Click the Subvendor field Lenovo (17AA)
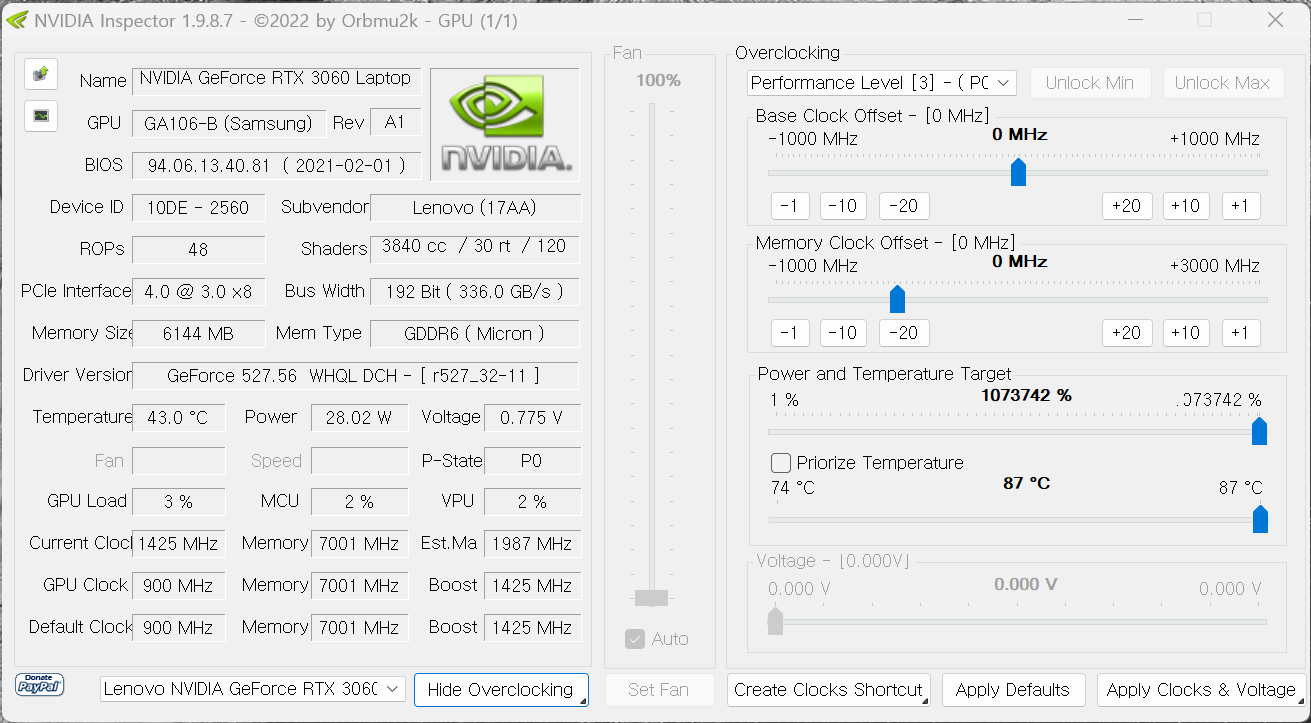The height and width of the screenshot is (723, 1311). (476, 208)
